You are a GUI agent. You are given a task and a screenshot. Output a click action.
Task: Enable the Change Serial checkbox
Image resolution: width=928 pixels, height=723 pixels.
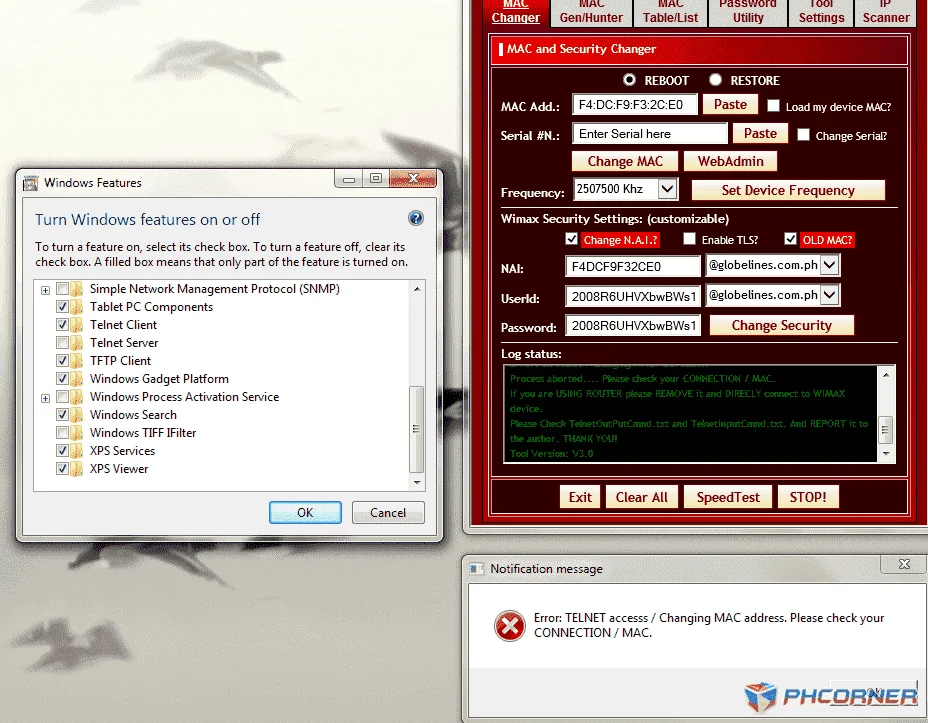(x=803, y=134)
